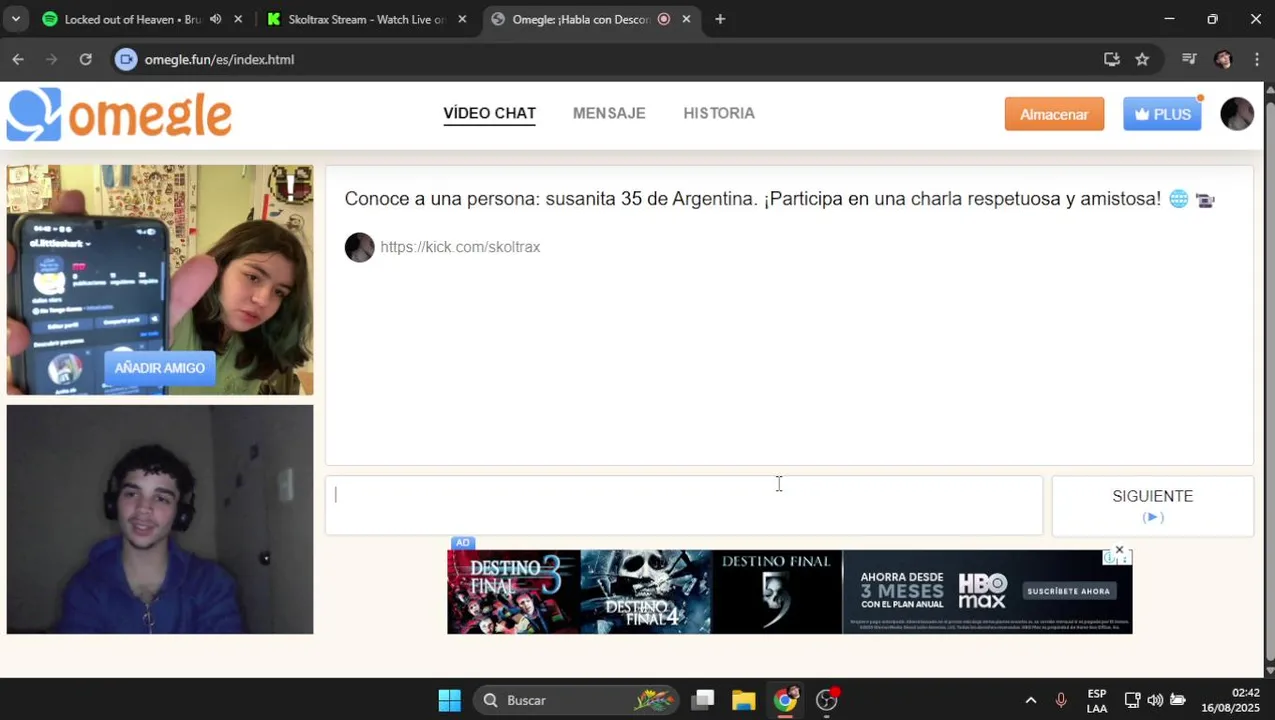Open the Chrome profile avatar
Viewport: 1275px width, 720px height.
point(1223,59)
